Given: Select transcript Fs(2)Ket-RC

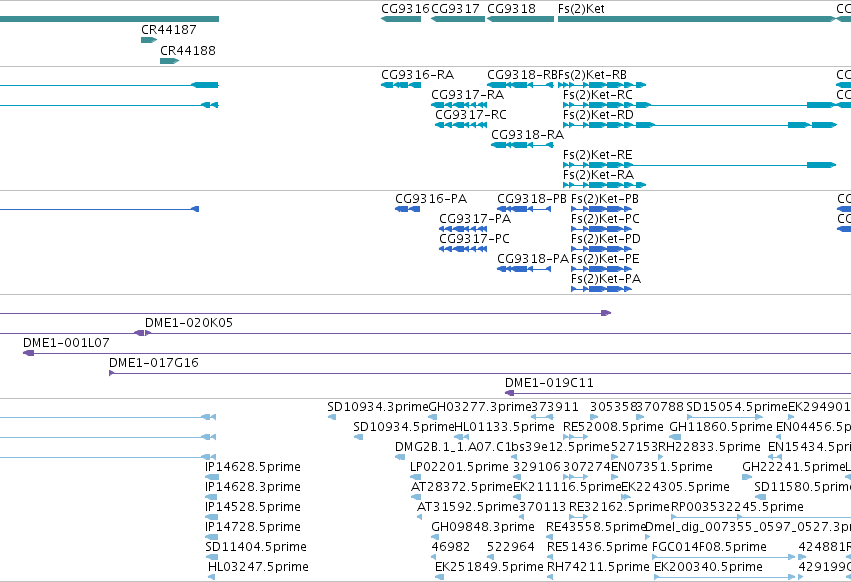Looking at the screenshot, I should point(699,105).
